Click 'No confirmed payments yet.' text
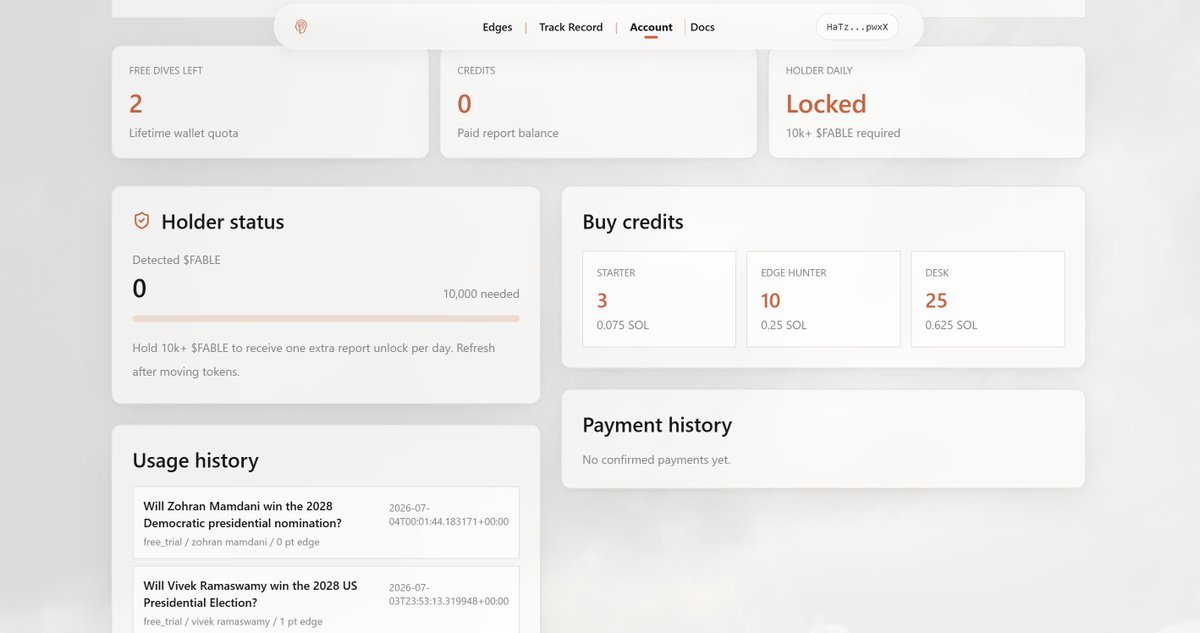Screen dimensions: 1200x633 [x=656, y=460]
